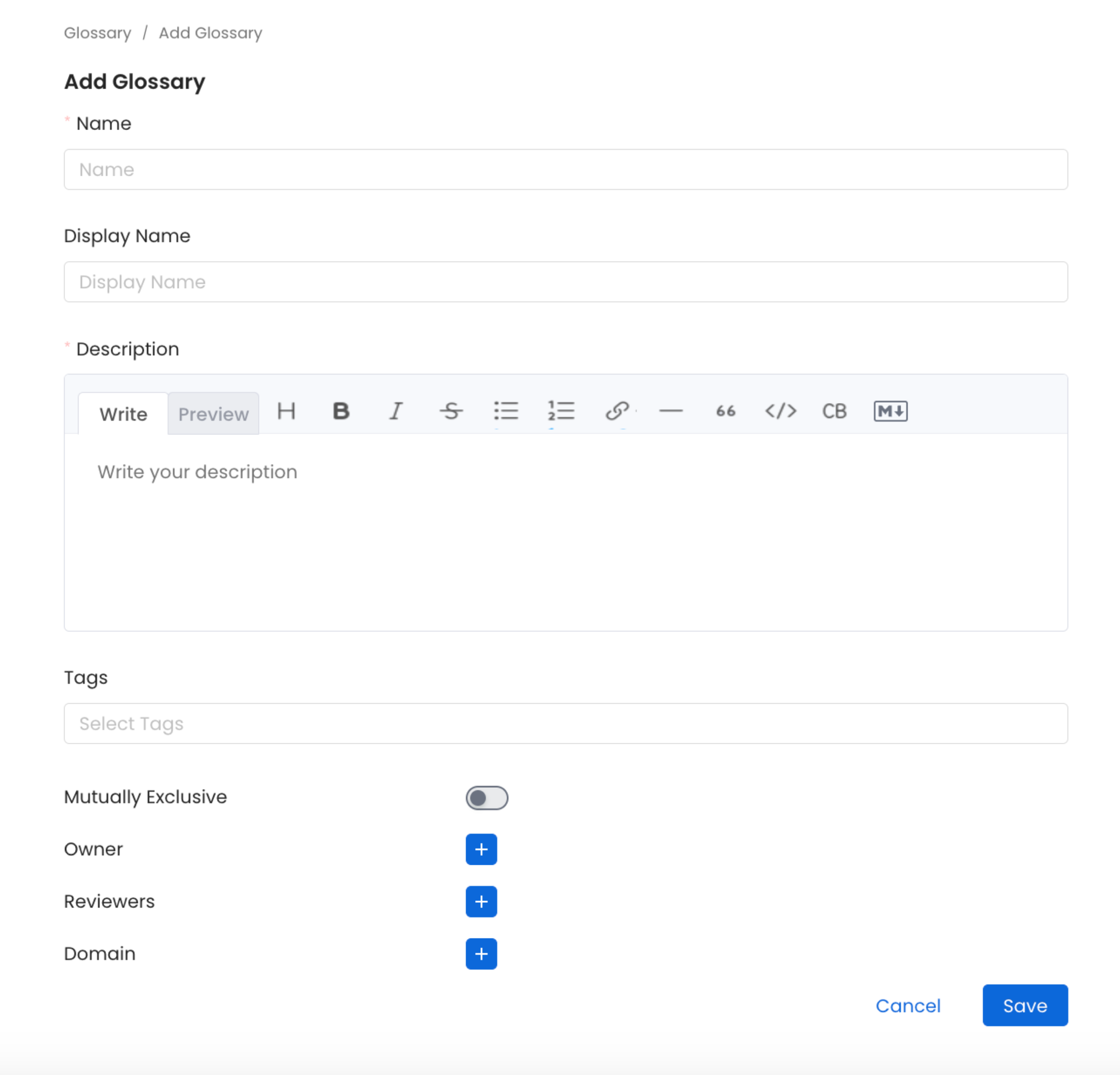Apply heading formatting in description editor

[286, 411]
